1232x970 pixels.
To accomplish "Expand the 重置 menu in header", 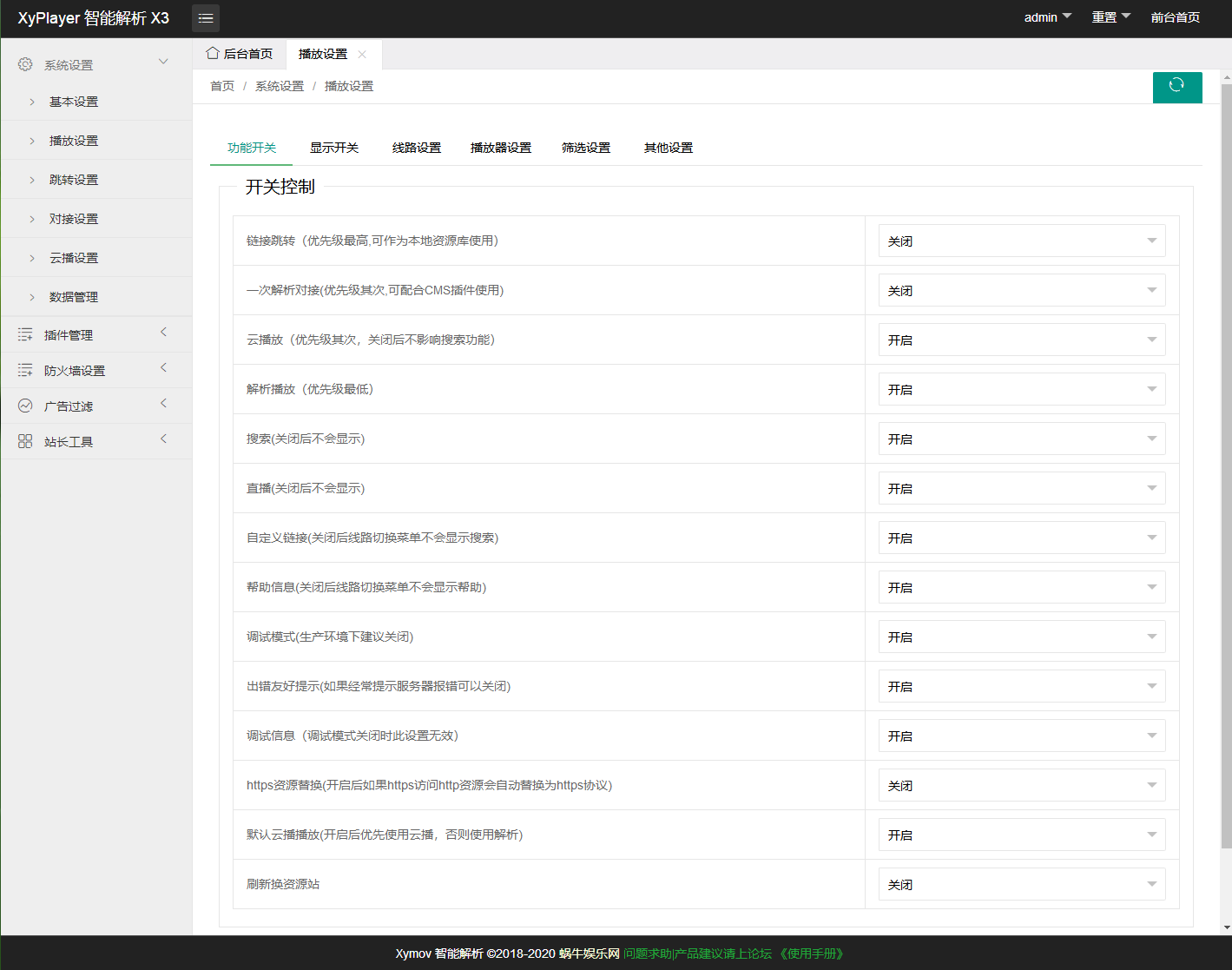I will click(x=1110, y=17).
